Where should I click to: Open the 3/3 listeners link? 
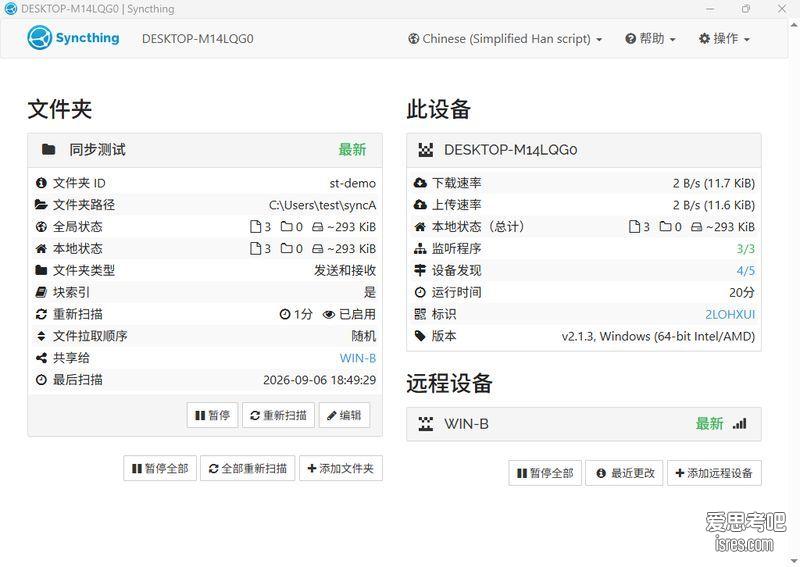(x=745, y=249)
